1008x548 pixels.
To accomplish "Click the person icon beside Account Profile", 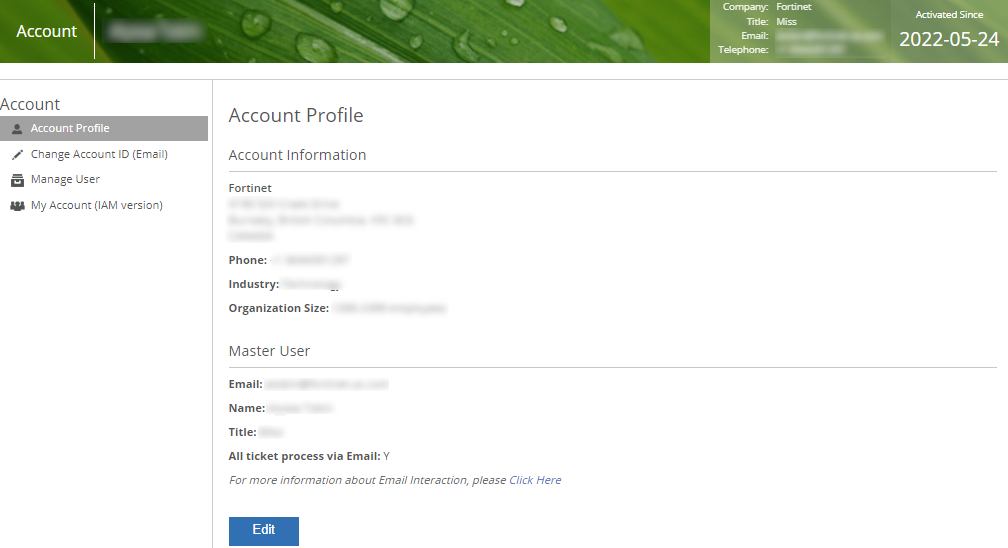I will coord(17,129).
